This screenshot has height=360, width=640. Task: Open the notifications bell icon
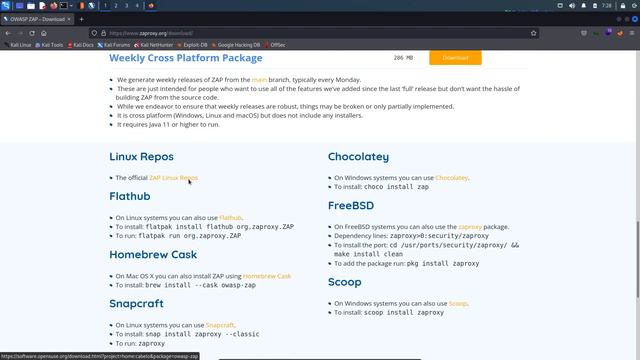[x=584, y=6]
